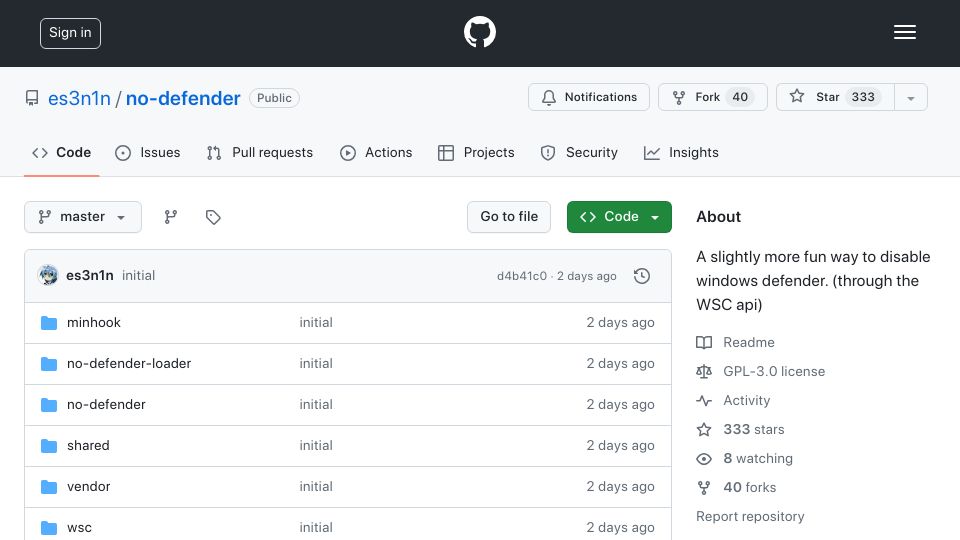Open the Actions tab
This screenshot has width=960, height=540.
[376, 152]
